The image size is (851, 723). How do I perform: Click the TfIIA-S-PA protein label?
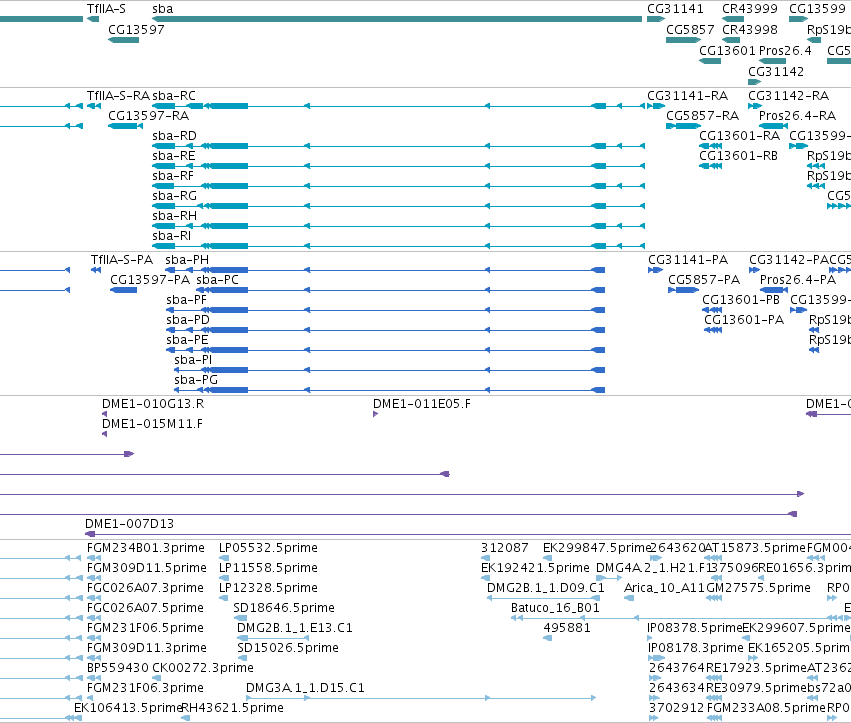click(122, 260)
